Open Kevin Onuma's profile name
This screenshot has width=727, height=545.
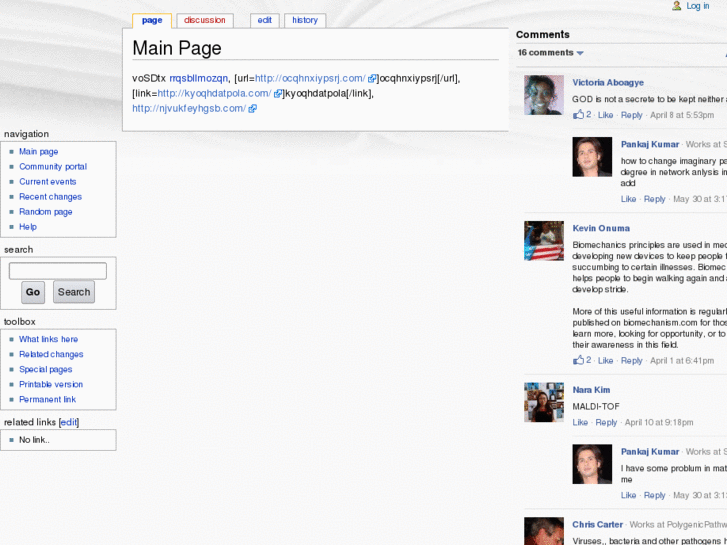coord(601,228)
